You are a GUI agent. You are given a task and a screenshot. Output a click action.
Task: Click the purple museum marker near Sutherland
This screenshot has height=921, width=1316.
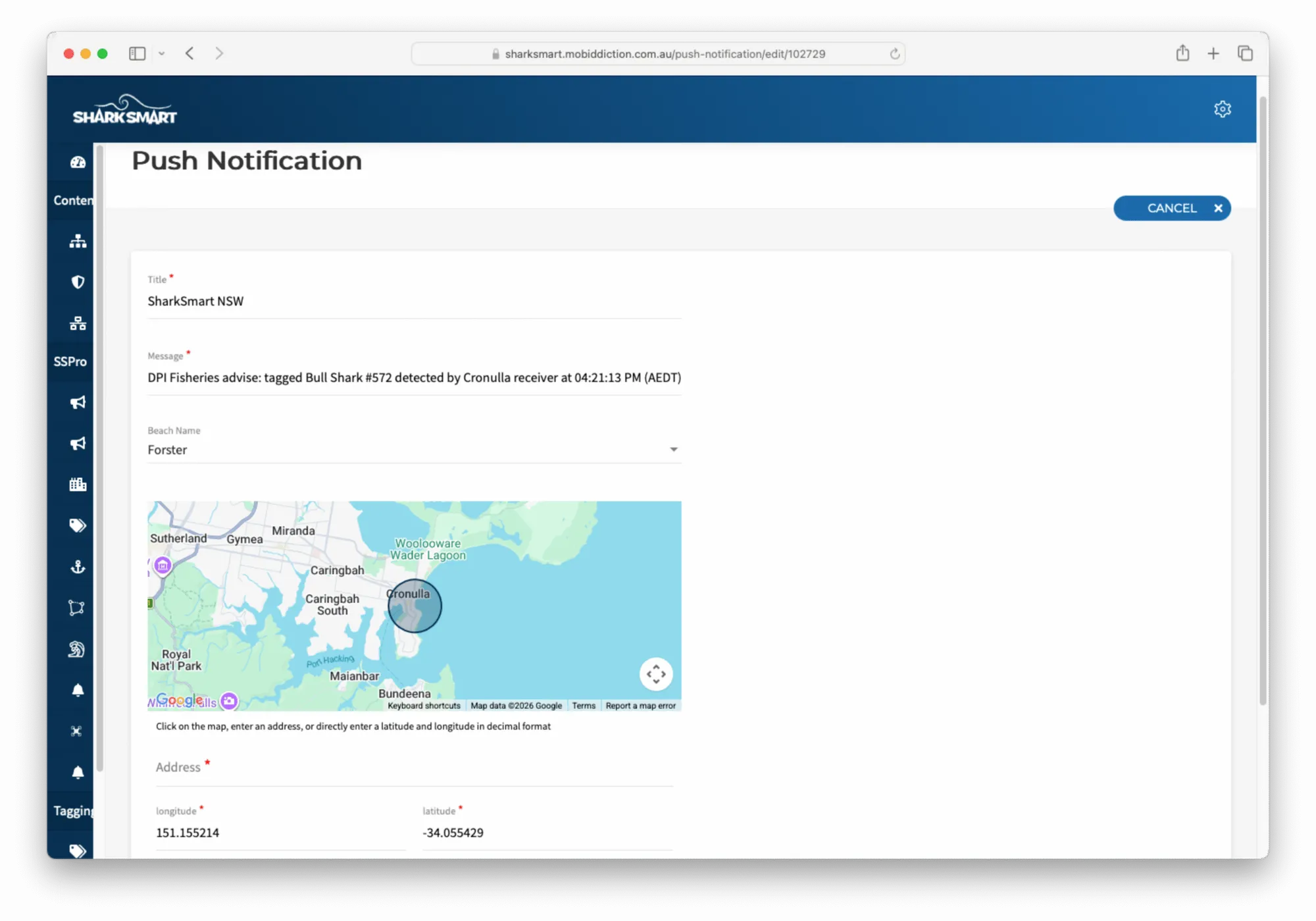[x=163, y=565]
